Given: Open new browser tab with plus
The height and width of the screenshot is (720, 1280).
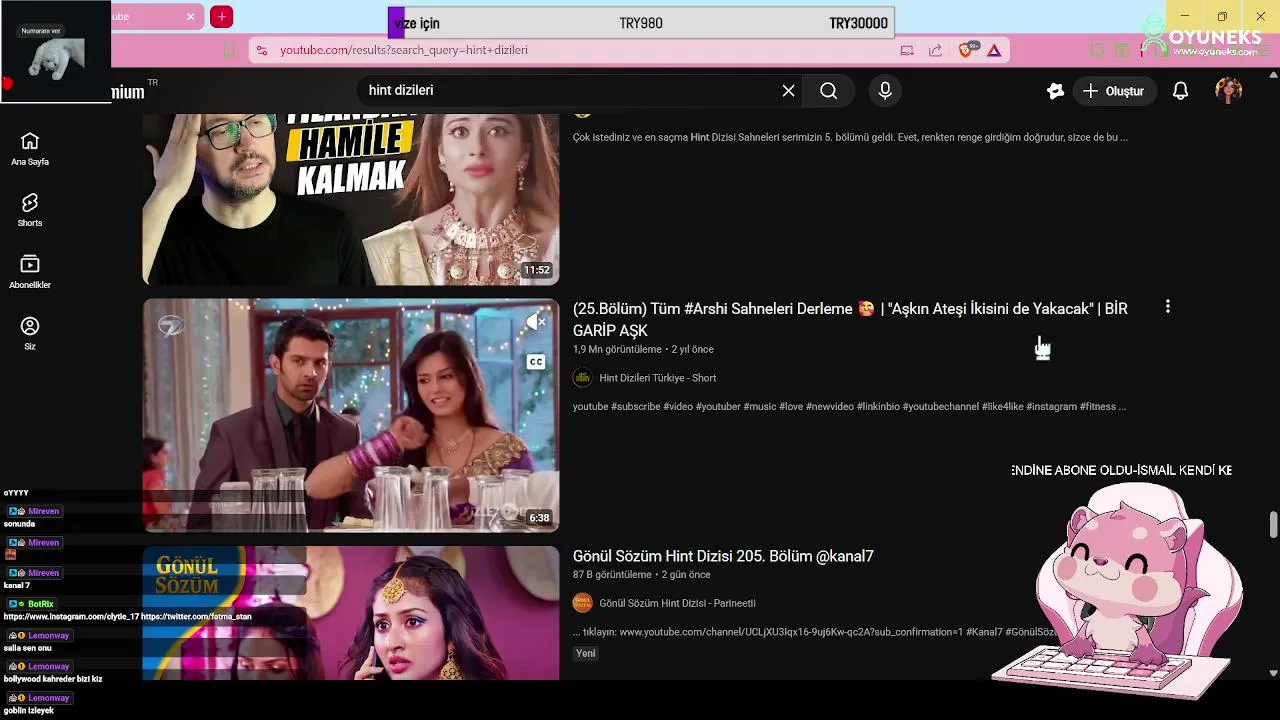Looking at the screenshot, I should 222,17.
